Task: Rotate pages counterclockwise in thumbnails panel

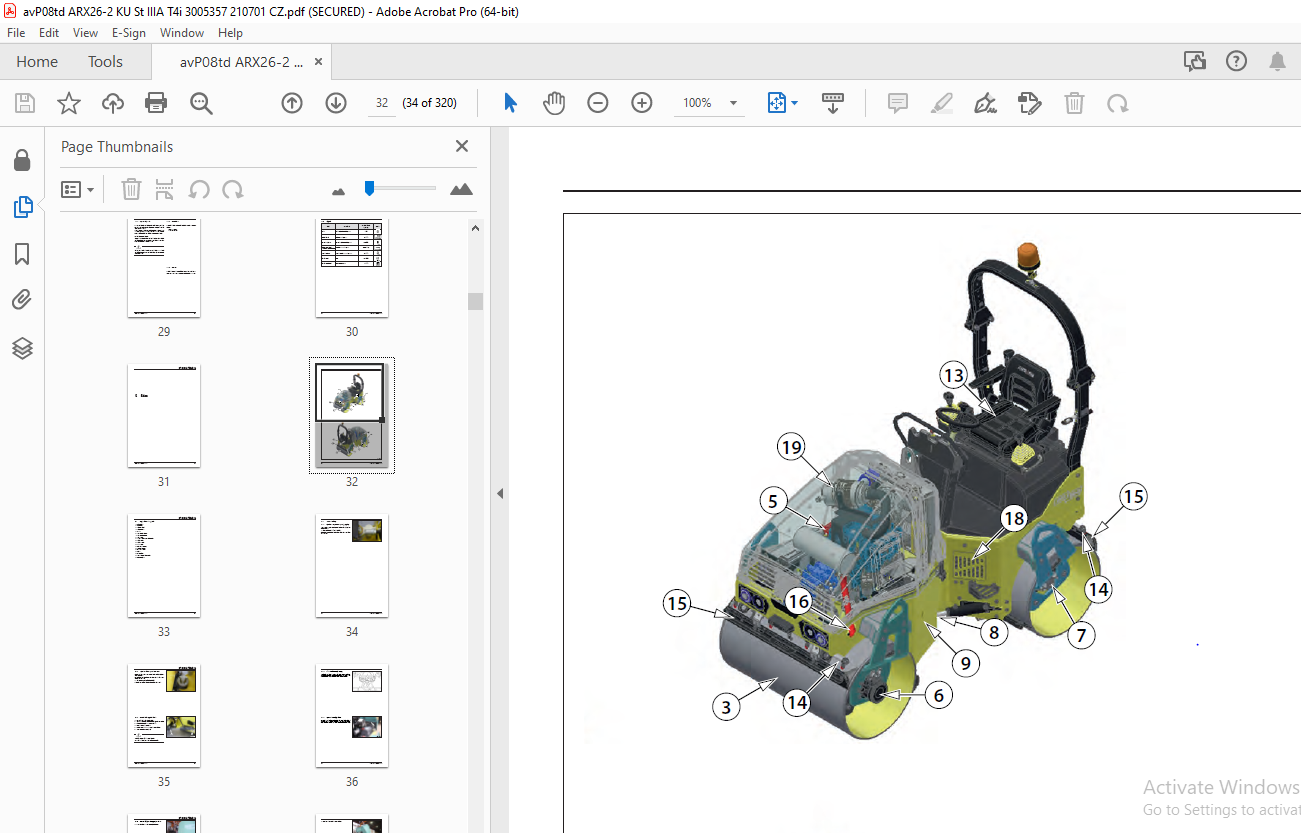Action: [199, 189]
